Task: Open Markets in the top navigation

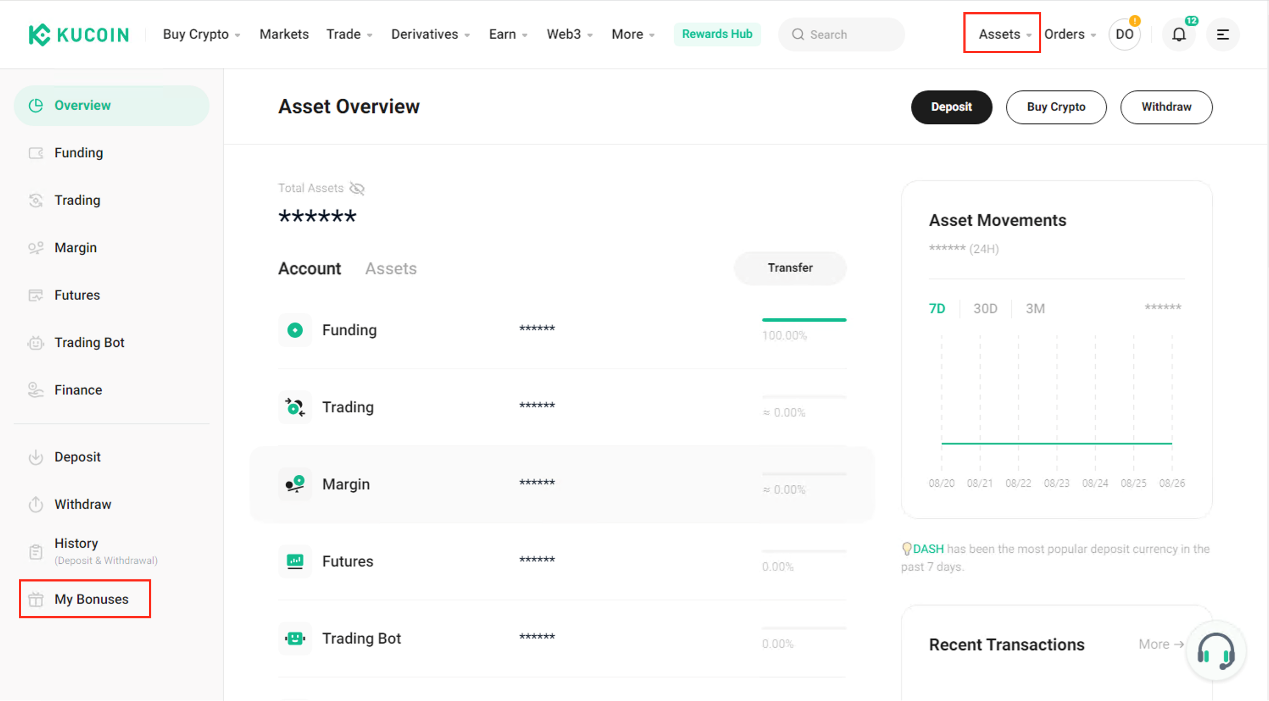Action: point(284,34)
